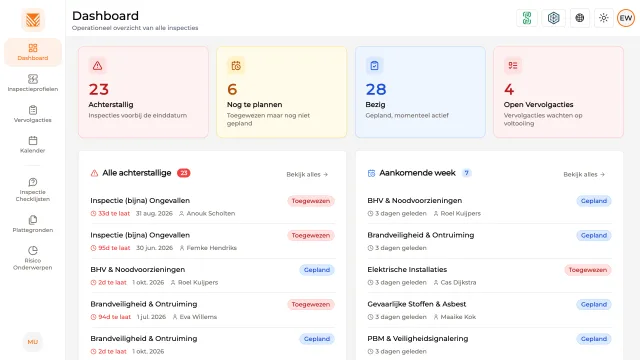Go to Vervolgacties in the sidebar

[33, 114]
